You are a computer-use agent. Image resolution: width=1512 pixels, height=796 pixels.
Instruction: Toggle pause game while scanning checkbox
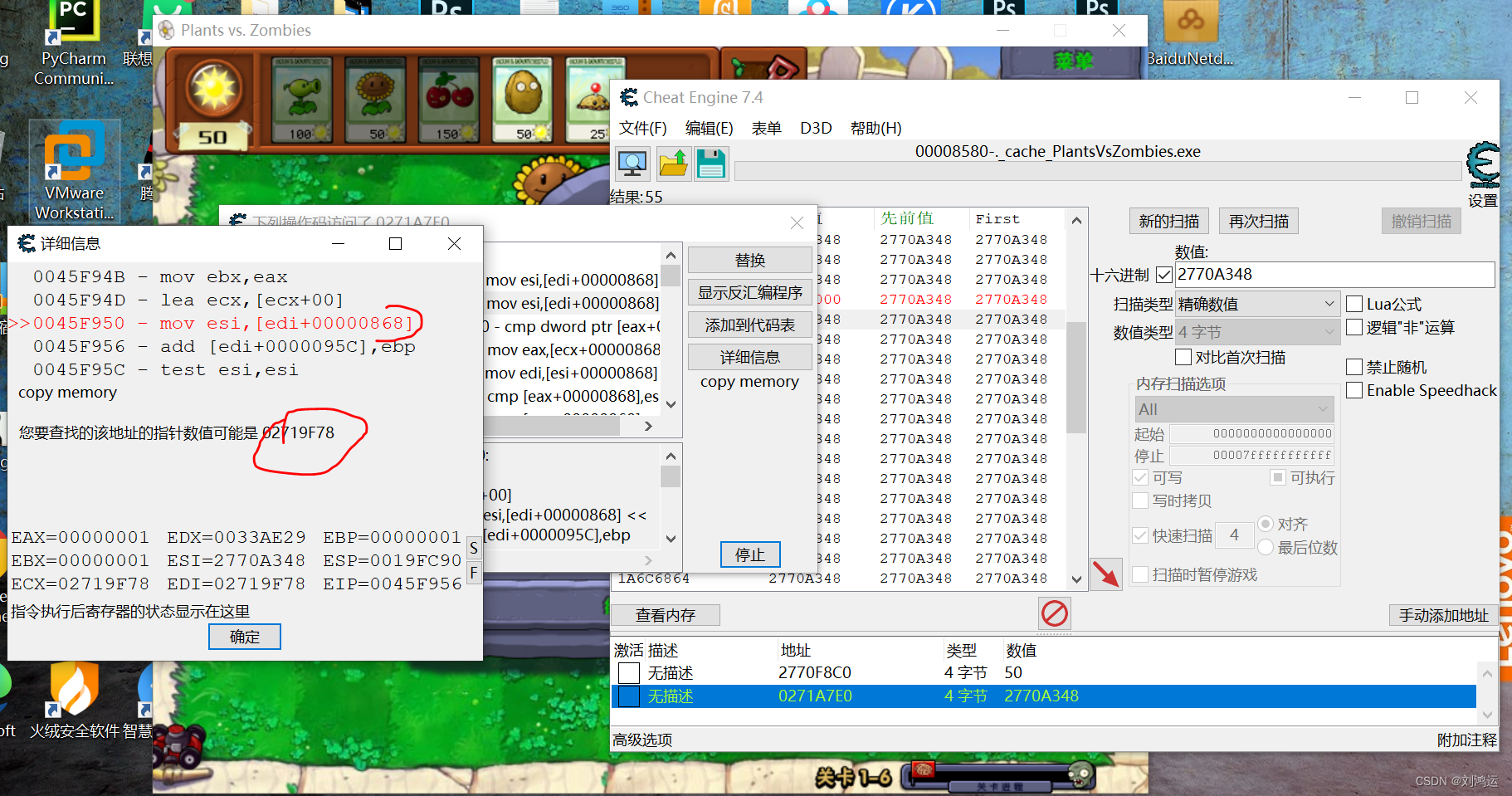click(1140, 574)
